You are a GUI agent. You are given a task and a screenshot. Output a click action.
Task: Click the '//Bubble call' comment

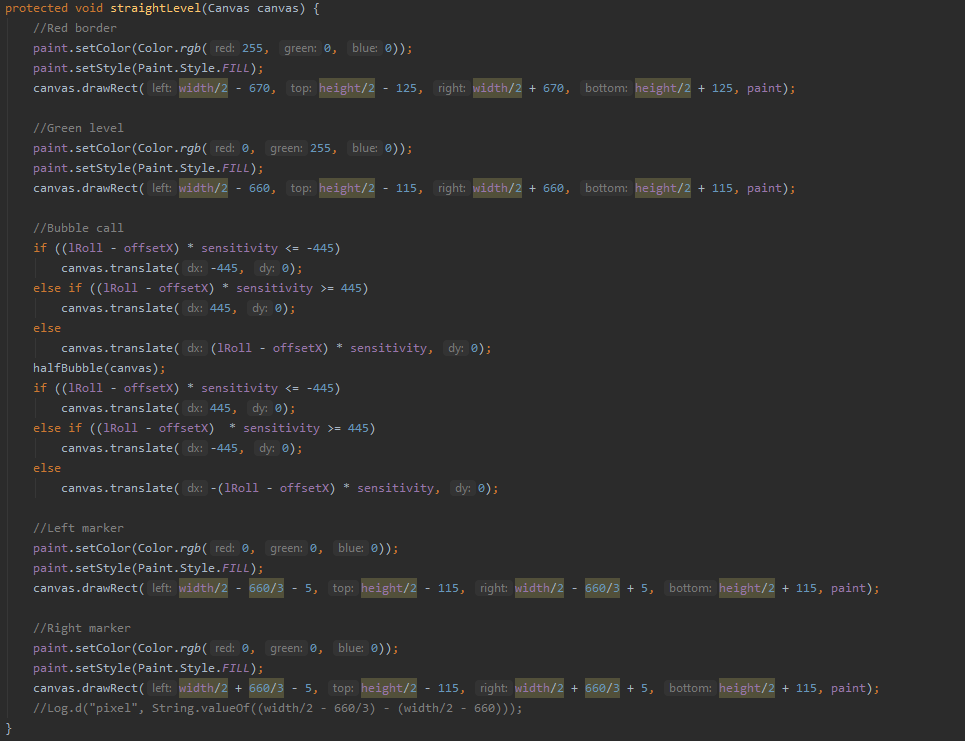(78, 228)
